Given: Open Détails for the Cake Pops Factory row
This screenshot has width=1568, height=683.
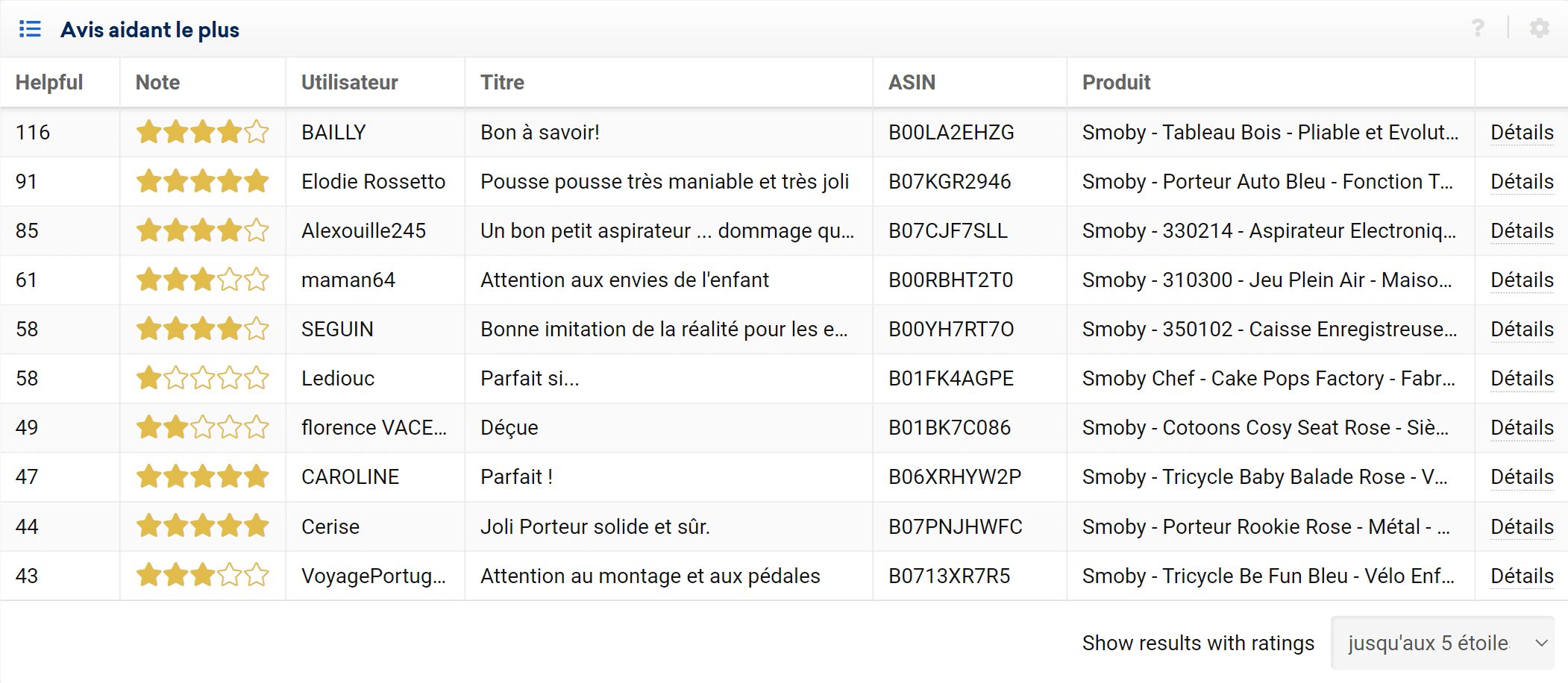Looking at the screenshot, I should 1522,378.
